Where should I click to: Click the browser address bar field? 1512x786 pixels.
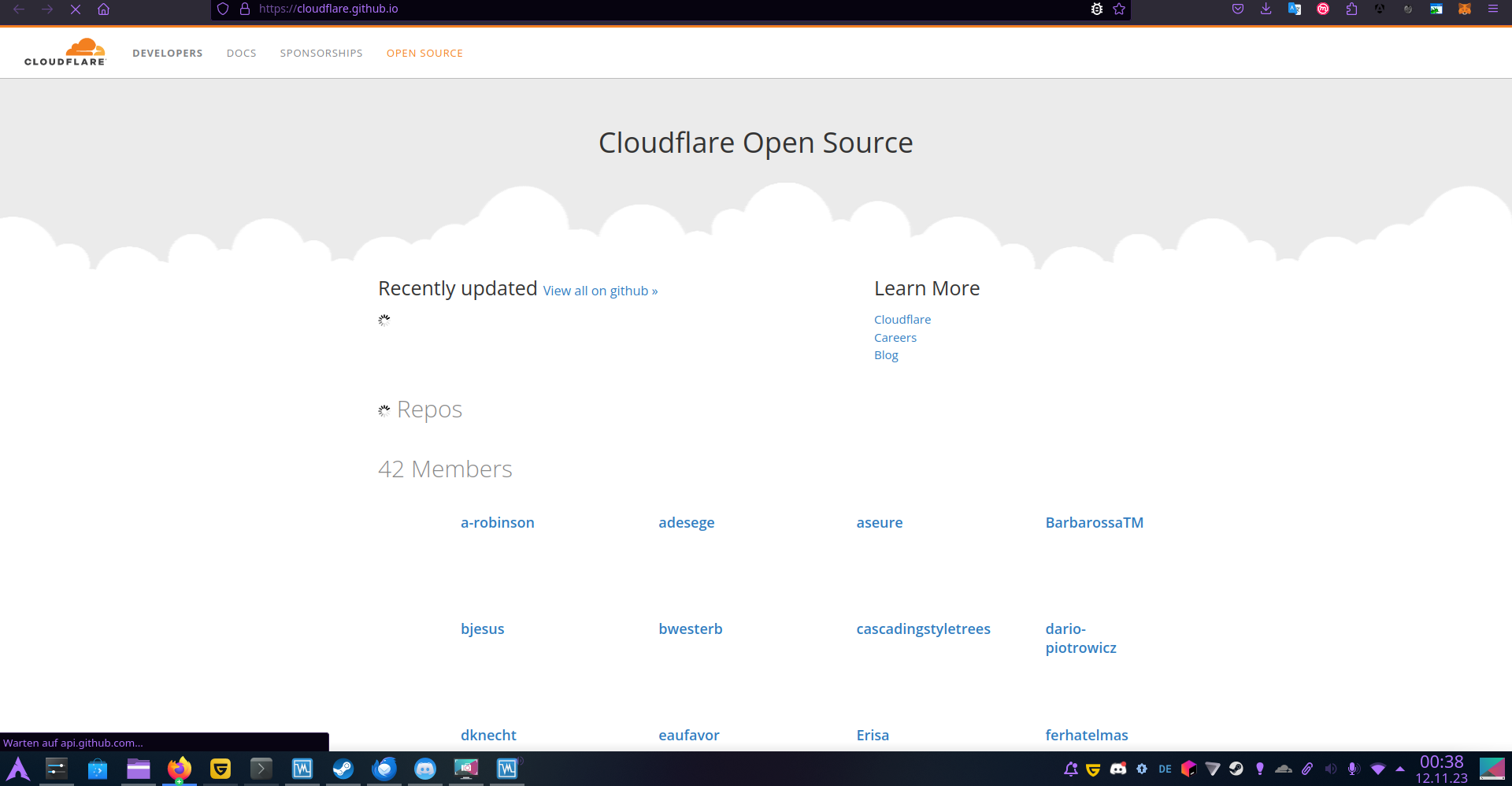(x=551, y=9)
